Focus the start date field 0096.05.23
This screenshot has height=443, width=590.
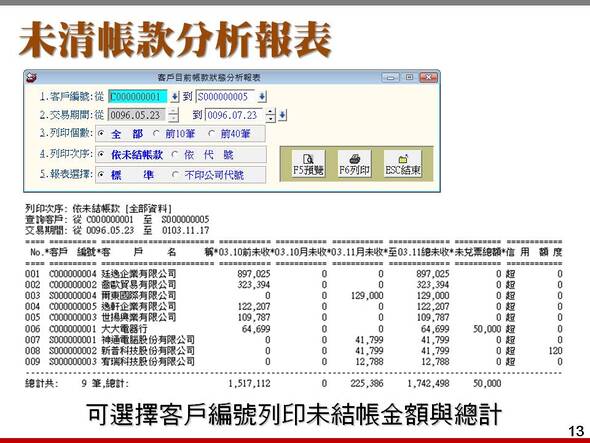(x=137, y=115)
